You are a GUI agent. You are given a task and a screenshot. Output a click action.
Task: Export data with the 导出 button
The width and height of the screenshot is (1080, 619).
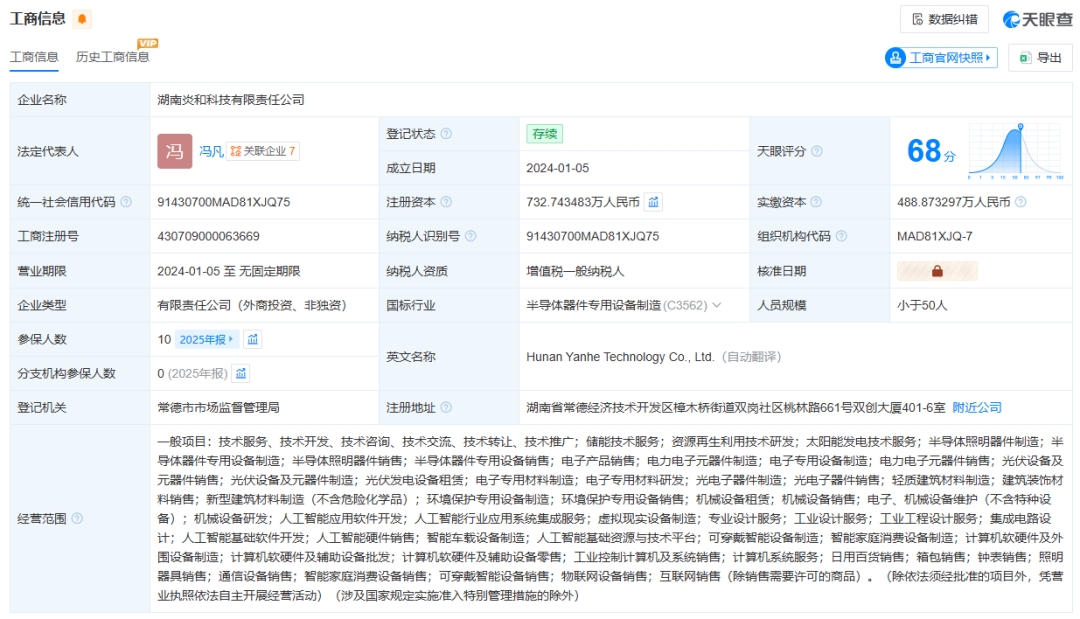[1041, 58]
